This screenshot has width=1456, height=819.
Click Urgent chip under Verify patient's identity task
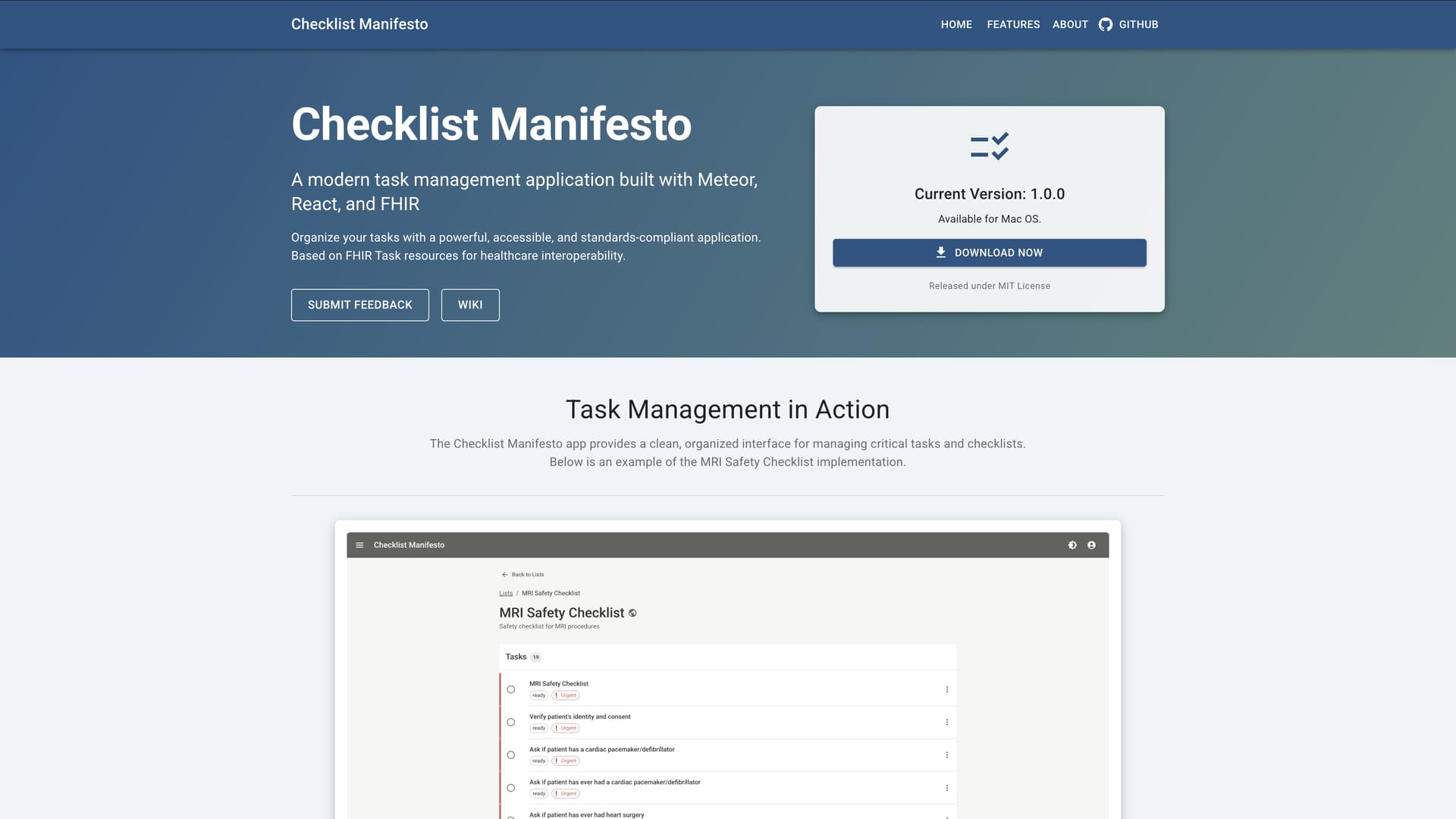(566, 728)
